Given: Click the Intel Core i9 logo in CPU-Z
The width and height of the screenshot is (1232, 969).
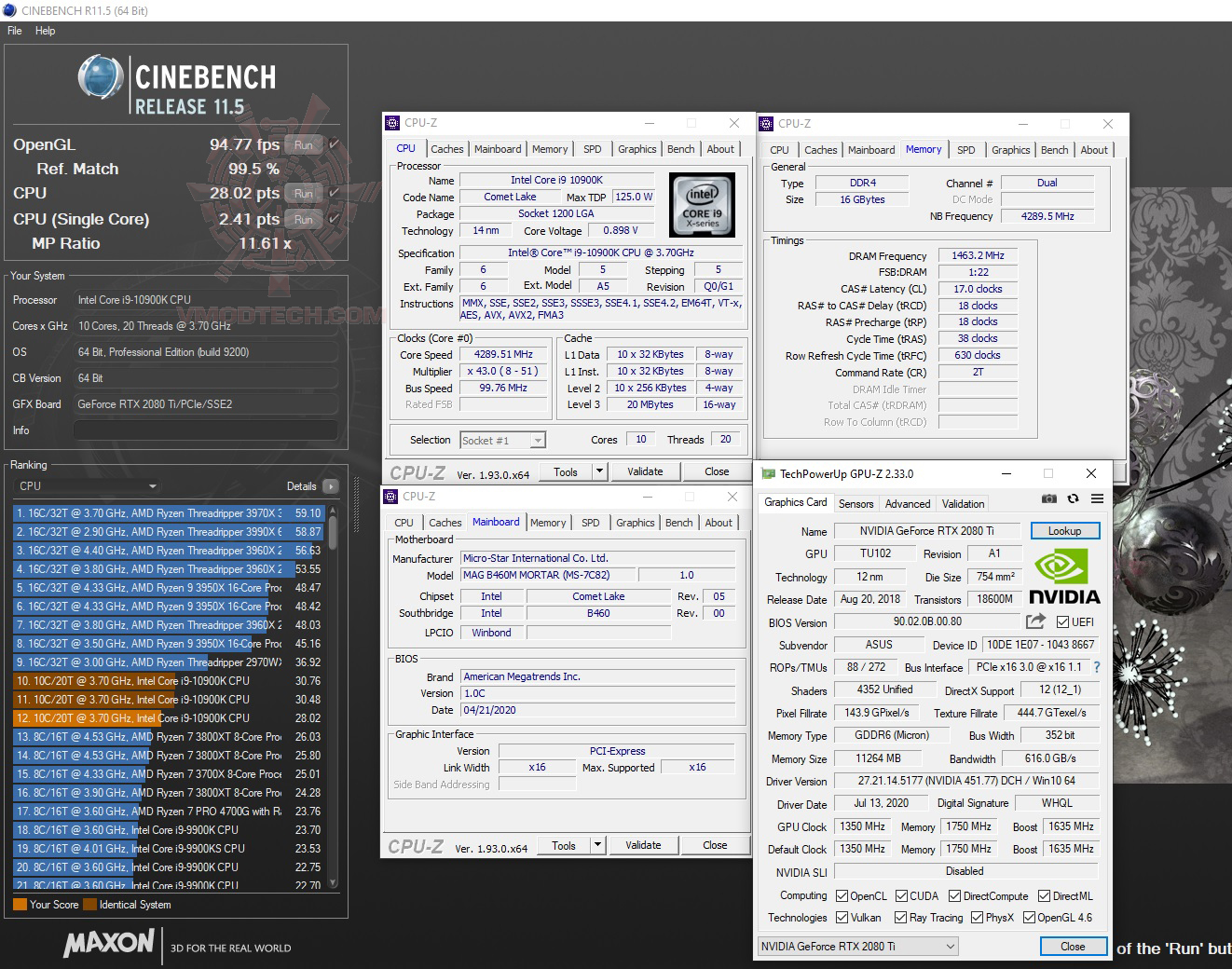Looking at the screenshot, I should [702, 205].
